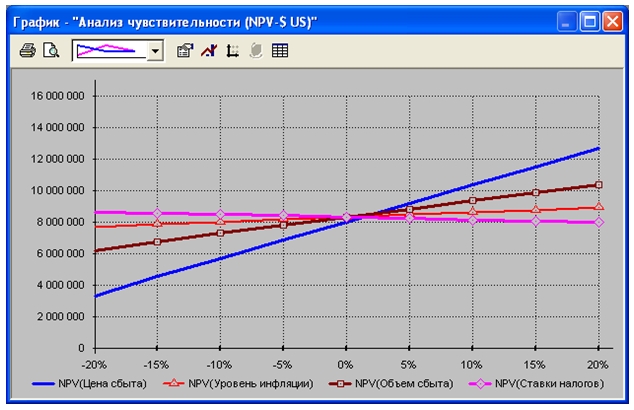Click the Объем сбыта square marker at 10%
The width and height of the screenshot is (634, 410).
pos(473,201)
